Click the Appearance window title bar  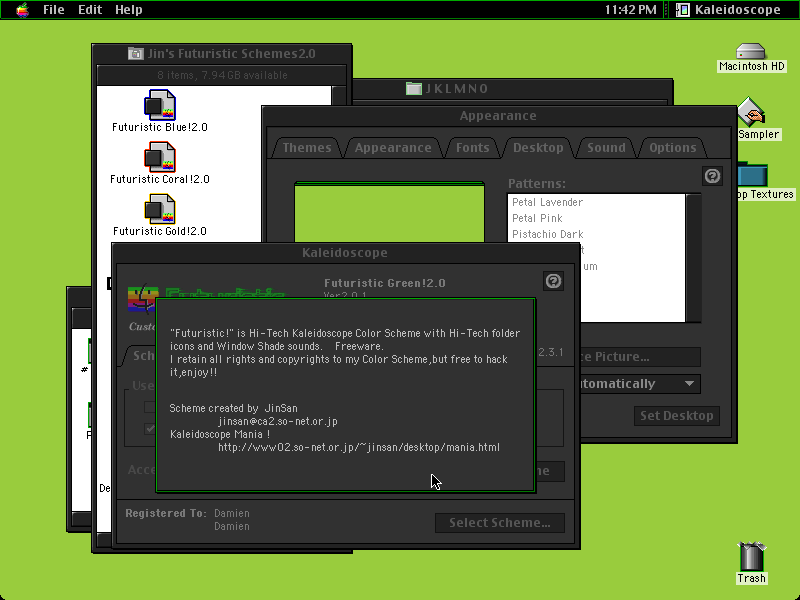point(498,115)
